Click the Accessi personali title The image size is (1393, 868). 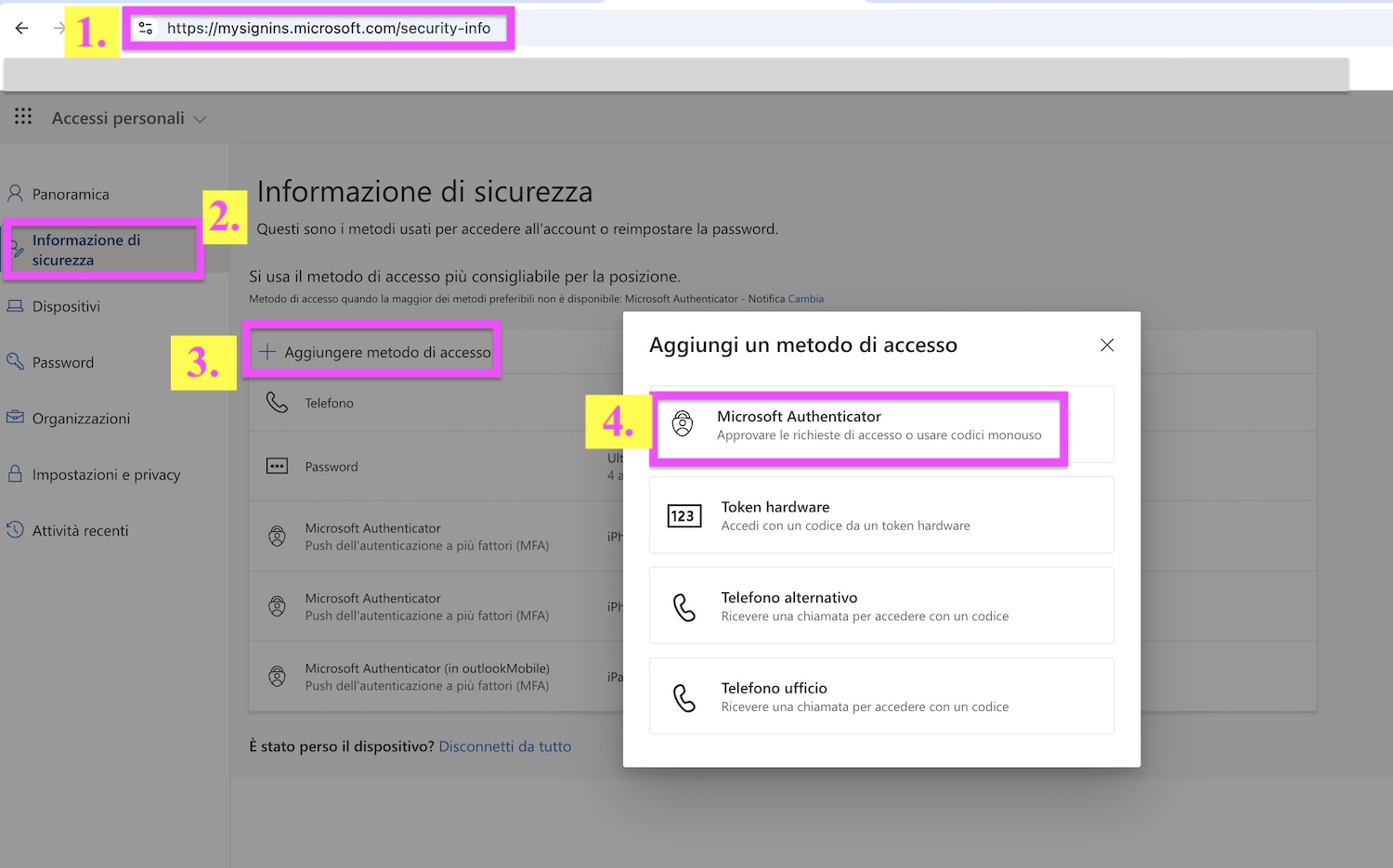(x=118, y=118)
